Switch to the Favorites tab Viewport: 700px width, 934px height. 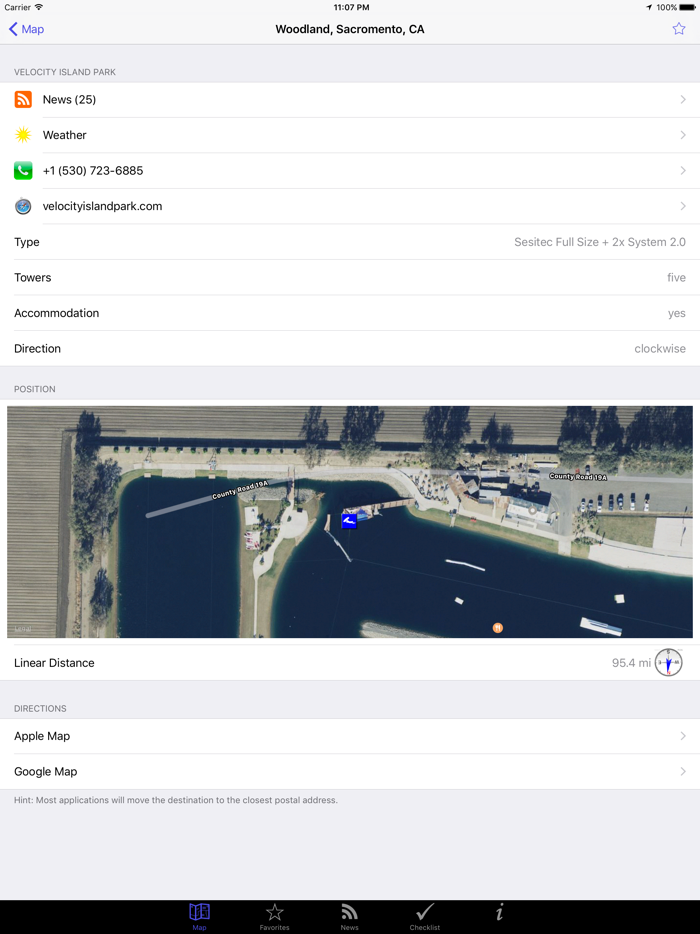275,916
